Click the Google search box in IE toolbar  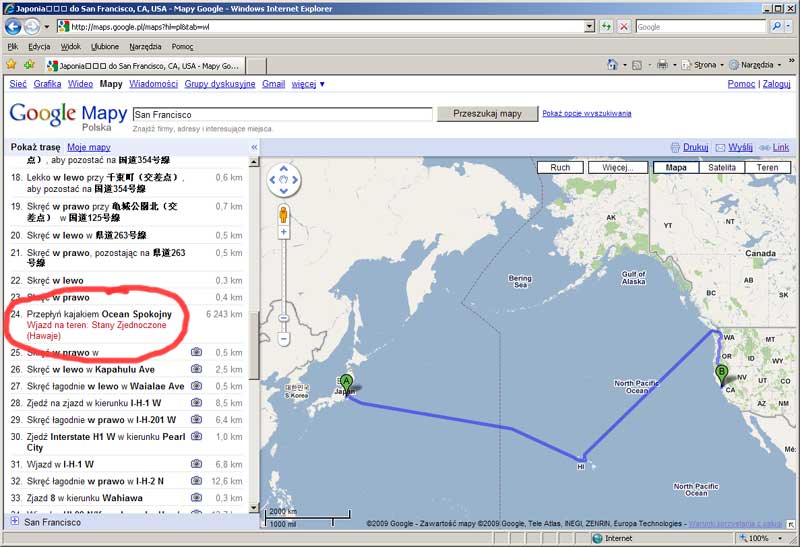701,27
